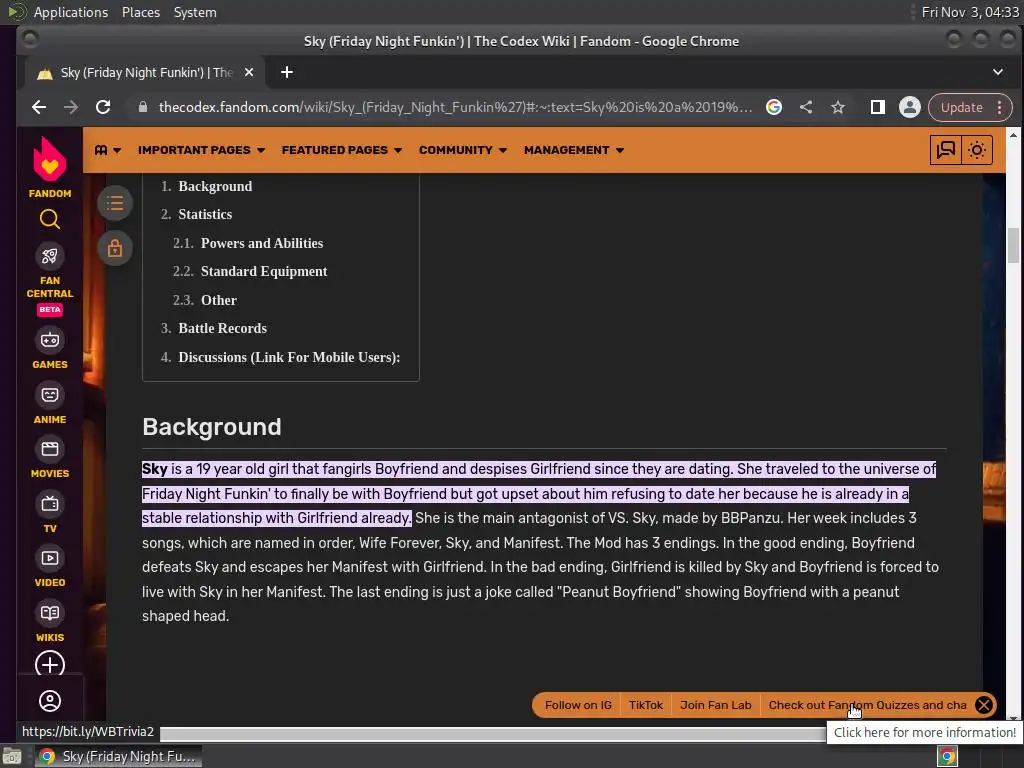Select the Sky (Friday Night Funkin') tab
This screenshot has height=768, width=1024.
pos(145,72)
